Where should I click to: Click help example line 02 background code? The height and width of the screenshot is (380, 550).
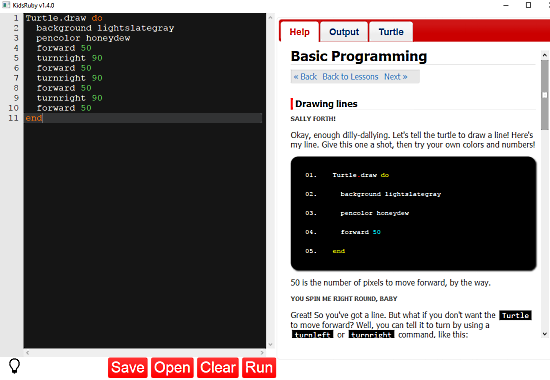point(390,194)
